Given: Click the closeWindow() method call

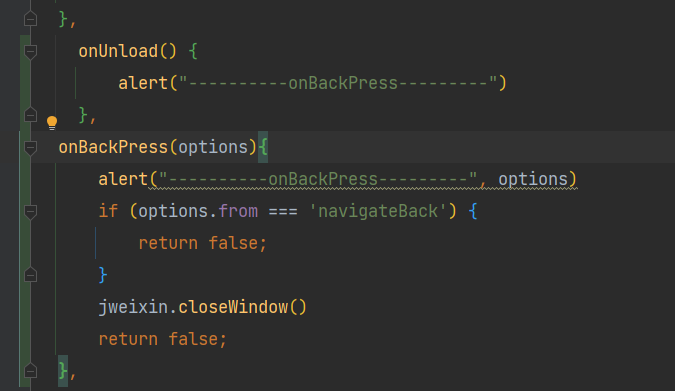Looking at the screenshot, I should (242, 307).
